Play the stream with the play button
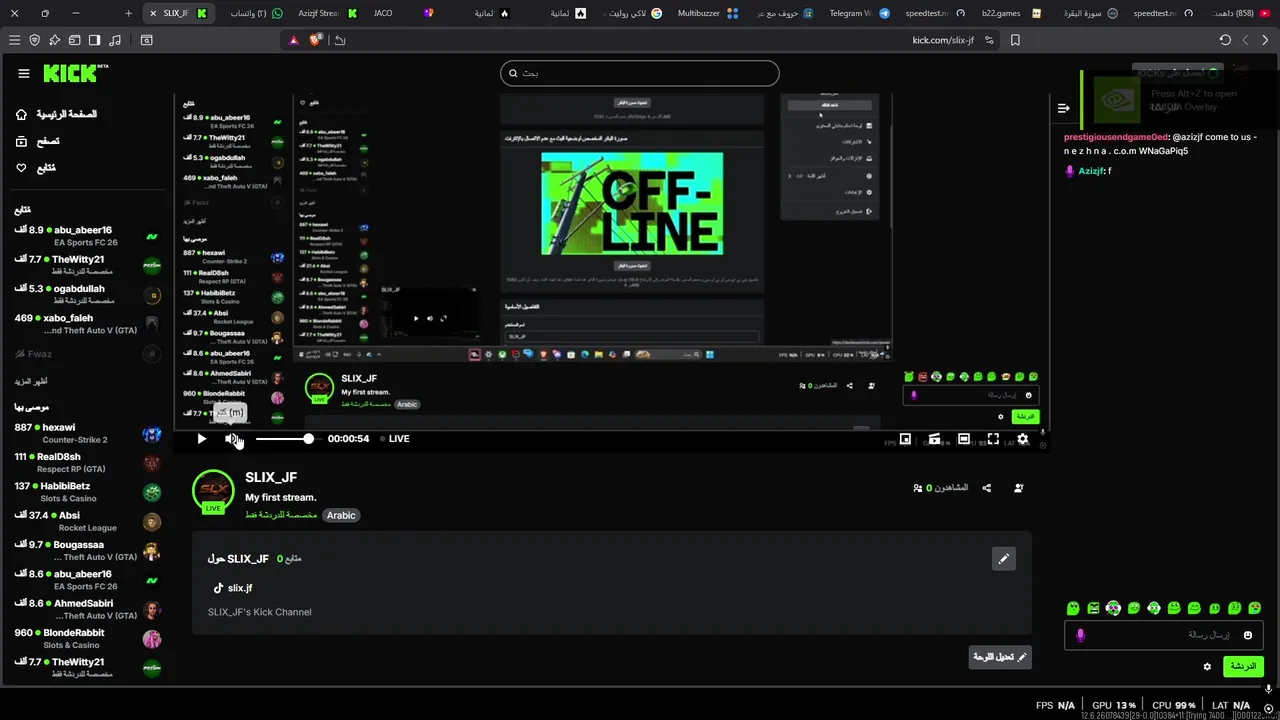This screenshot has width=1280, height=720. click(x=202, y=438)
